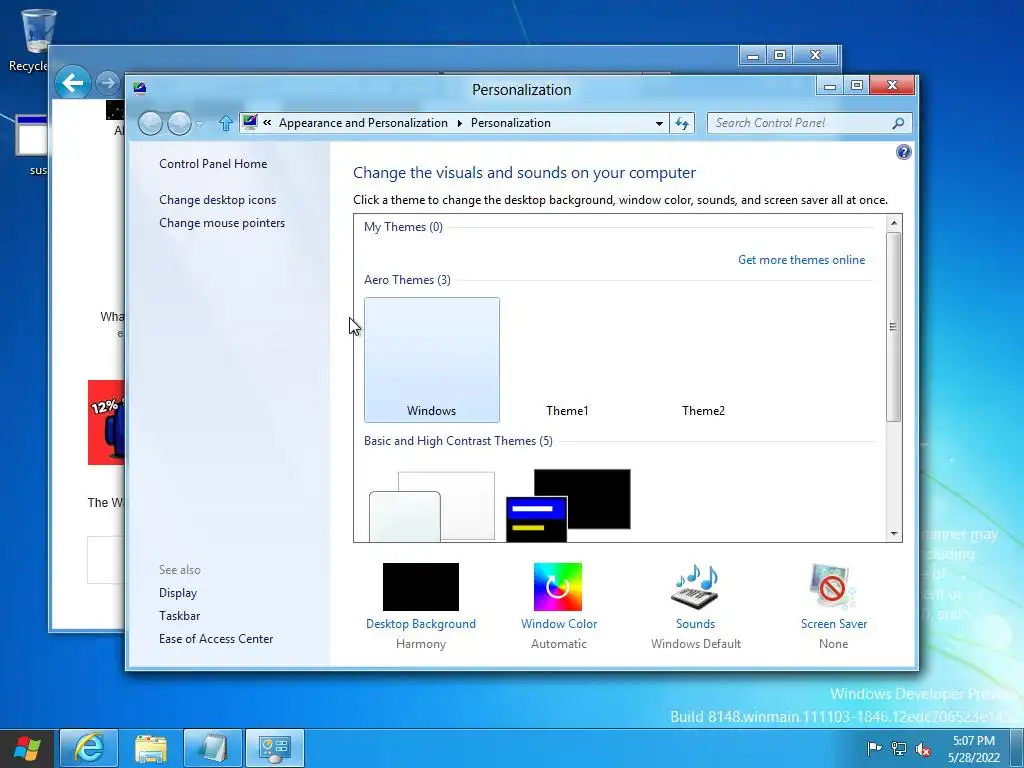Open the Start button on the taskbar
This screenshot has width=1024, height=768.
click(26, 748)
